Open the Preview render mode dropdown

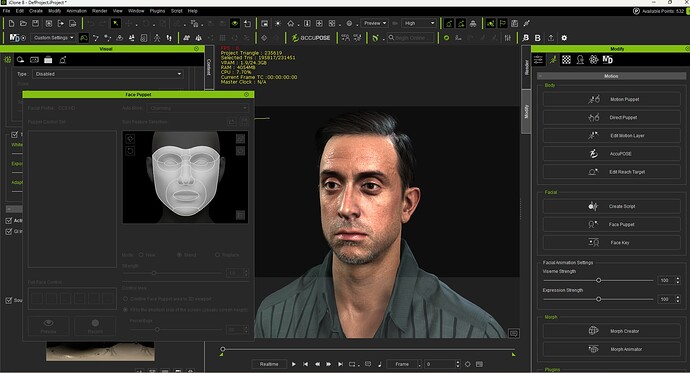point(374,23)
